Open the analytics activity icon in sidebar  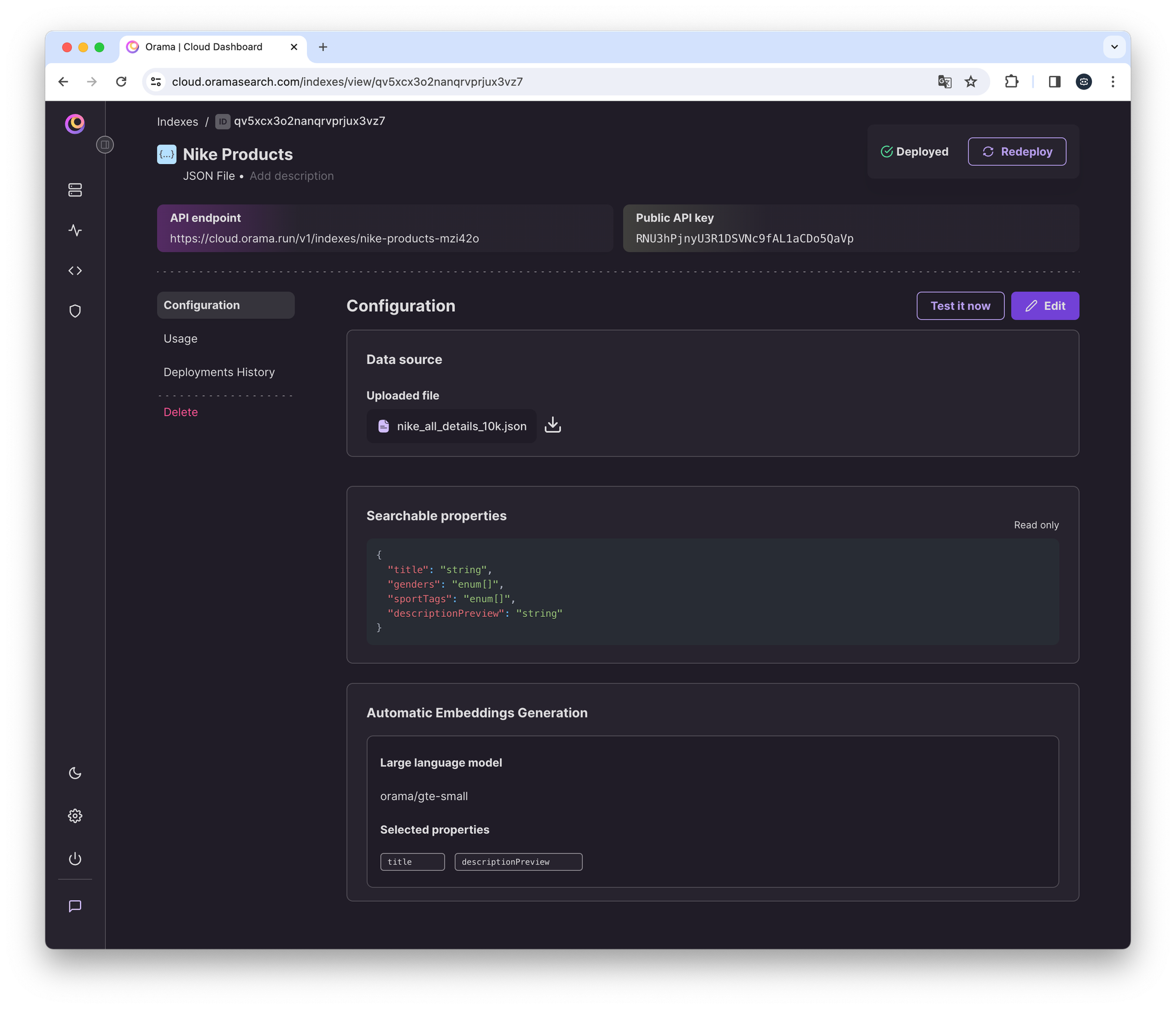75,230
